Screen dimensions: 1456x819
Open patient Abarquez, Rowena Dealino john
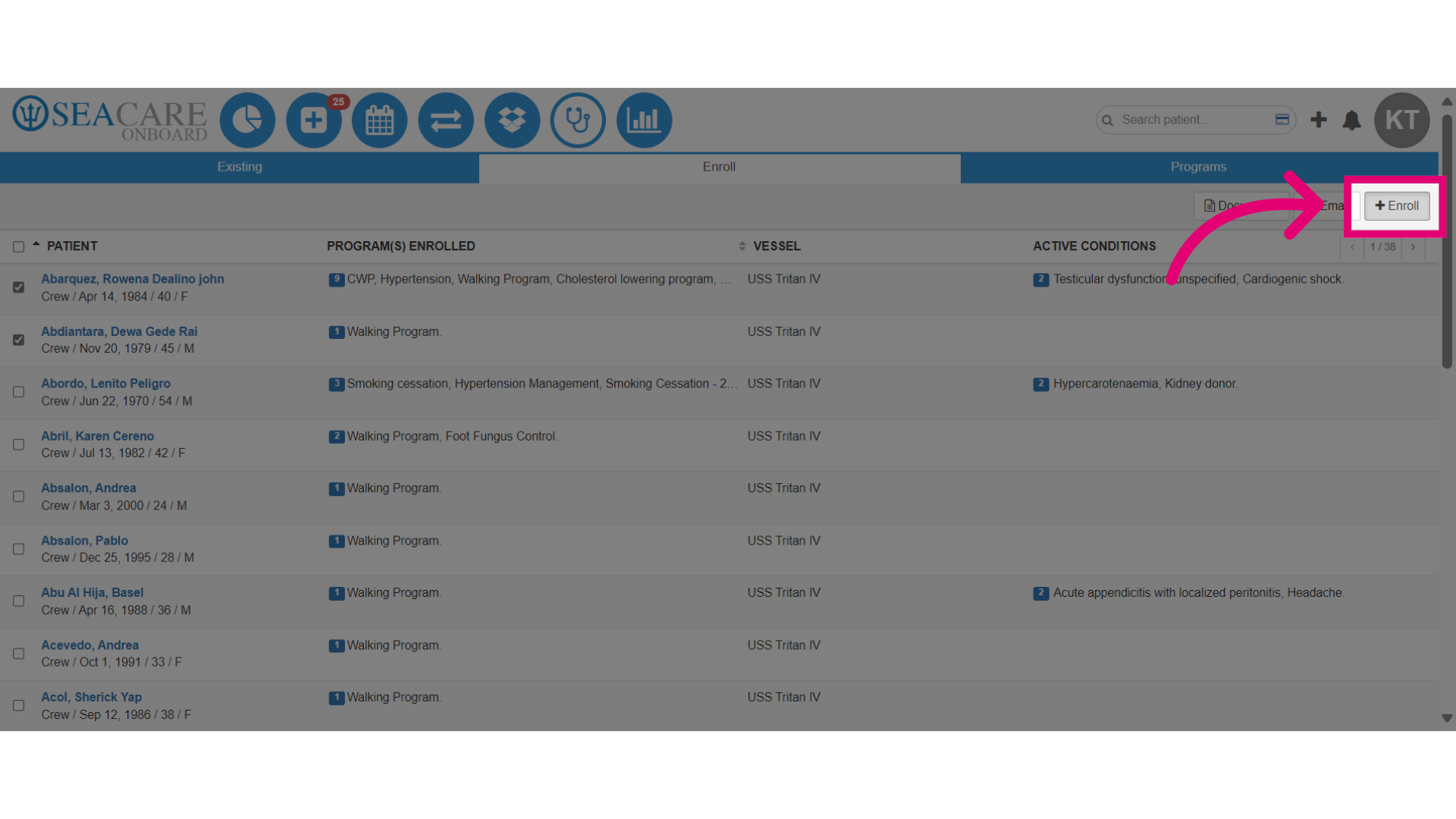point(133,279)
